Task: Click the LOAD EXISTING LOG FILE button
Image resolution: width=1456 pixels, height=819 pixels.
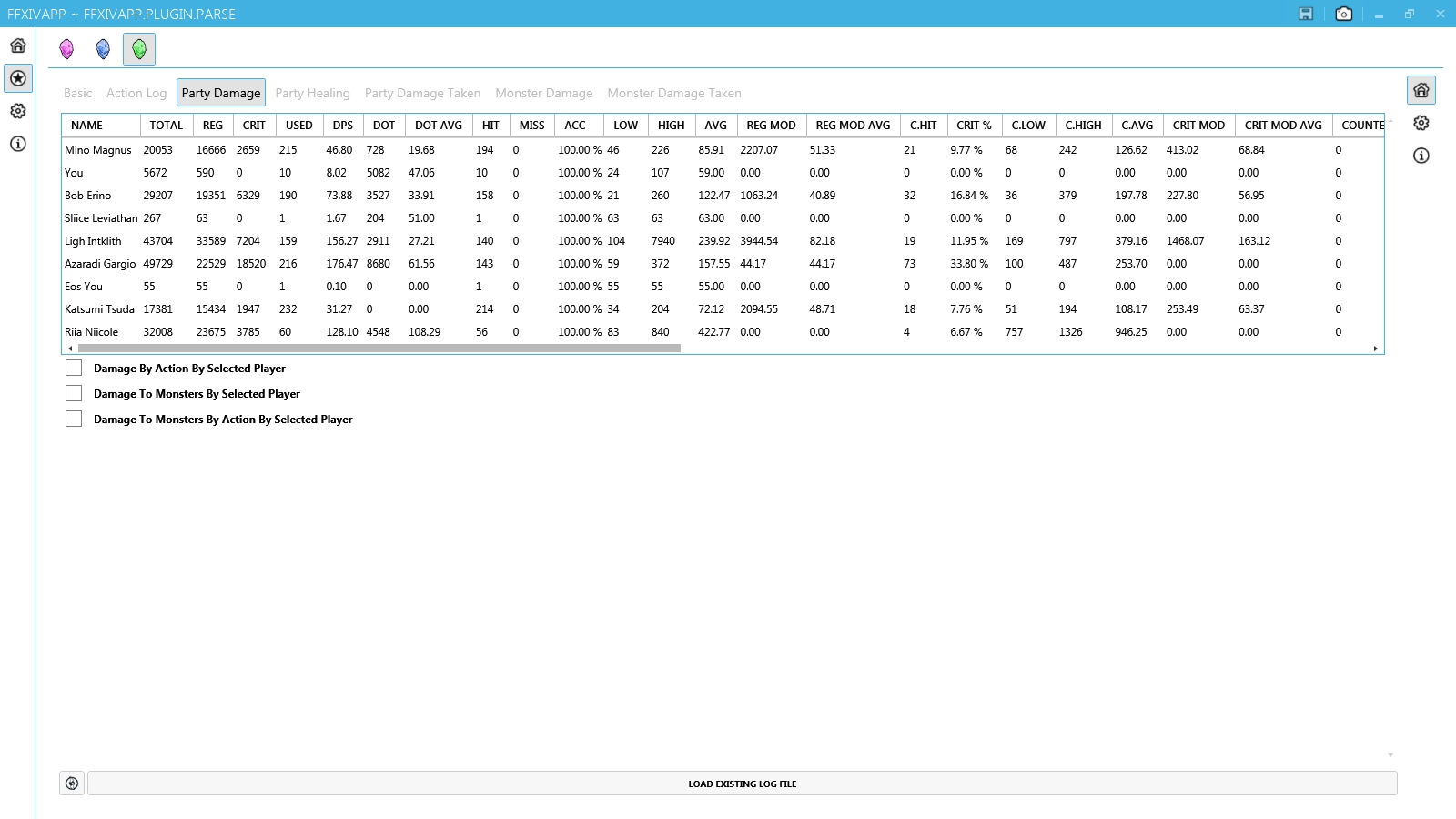Action: [742, 784]
